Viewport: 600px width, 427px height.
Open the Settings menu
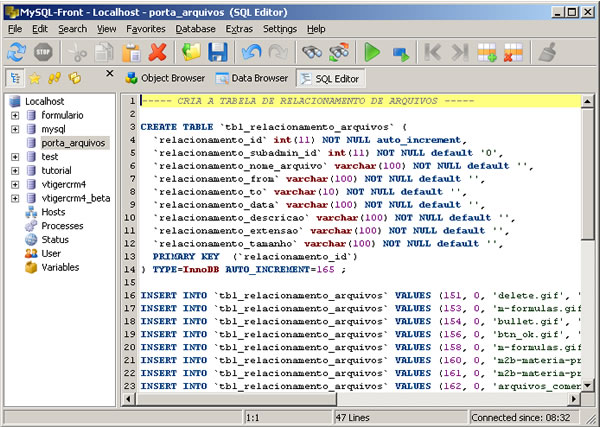click(280, 29)
